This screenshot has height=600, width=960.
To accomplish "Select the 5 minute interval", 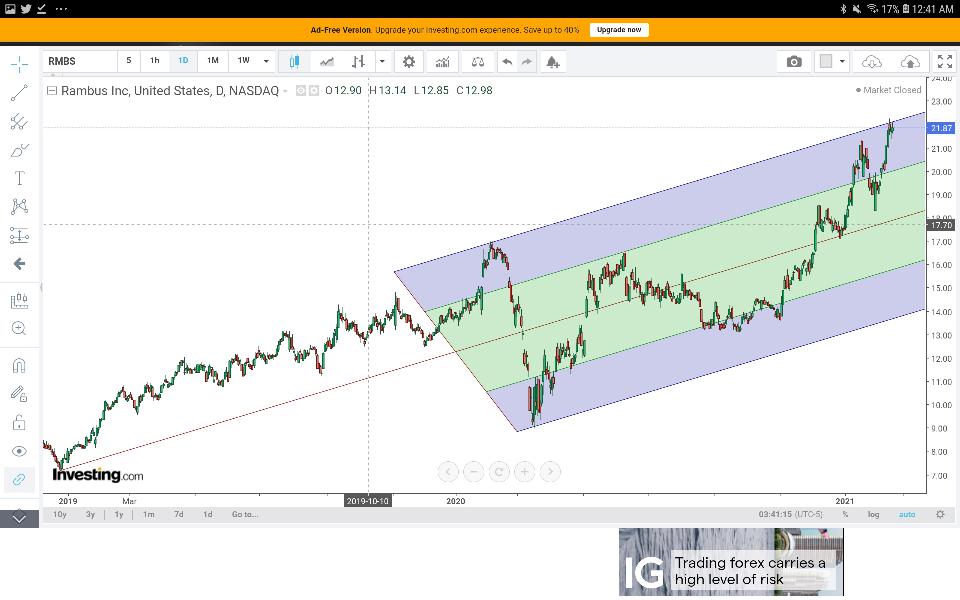I will click(x=129, y=61).
